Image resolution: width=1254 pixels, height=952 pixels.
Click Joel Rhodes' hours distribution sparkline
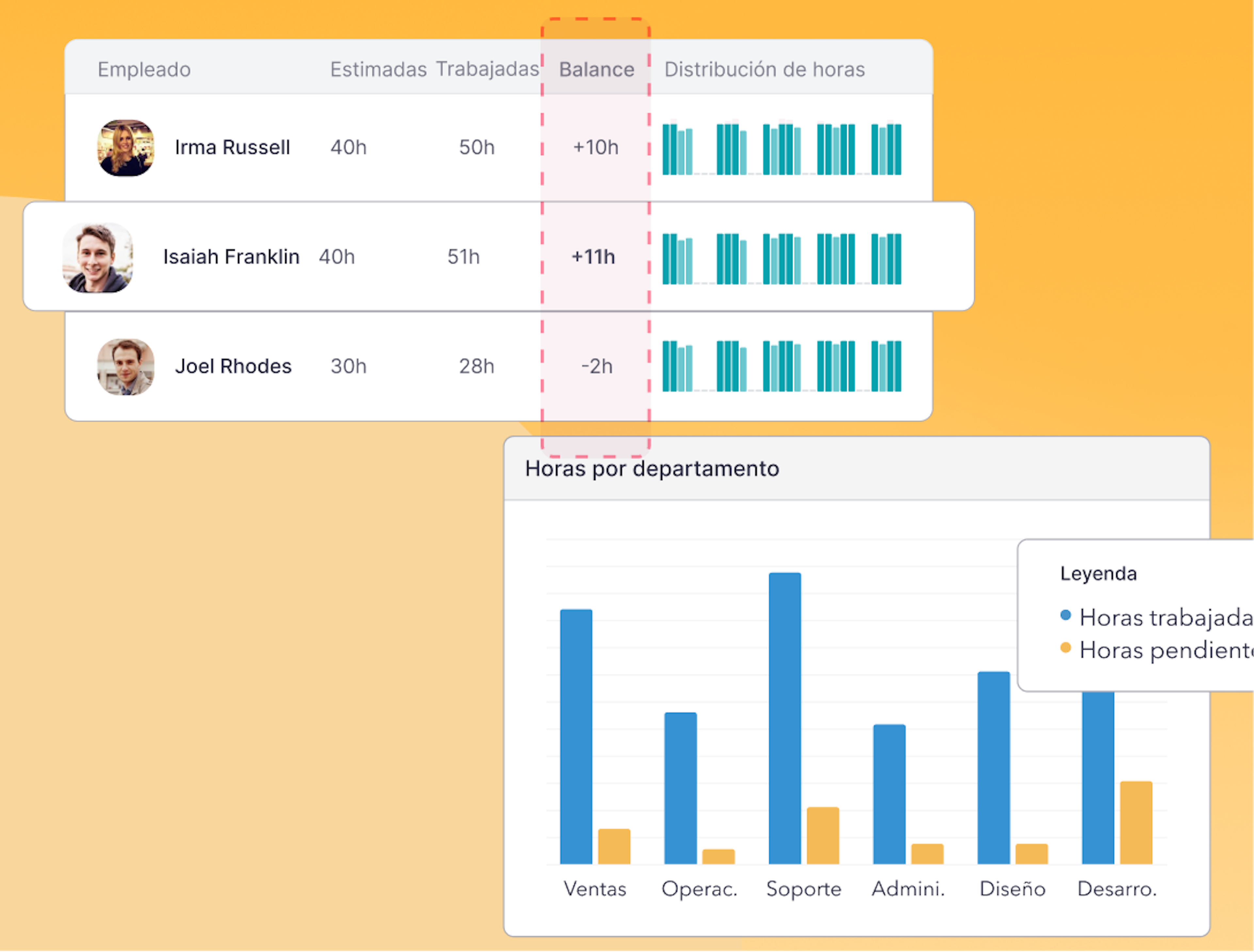tap(781, 366)
